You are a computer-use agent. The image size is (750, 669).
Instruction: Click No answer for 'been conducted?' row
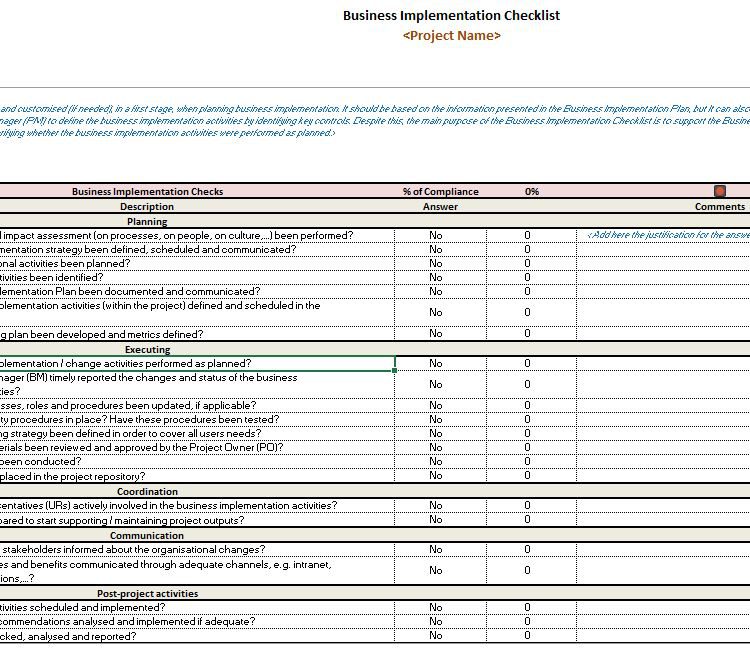pyautogui.click(x=436, y=461)
